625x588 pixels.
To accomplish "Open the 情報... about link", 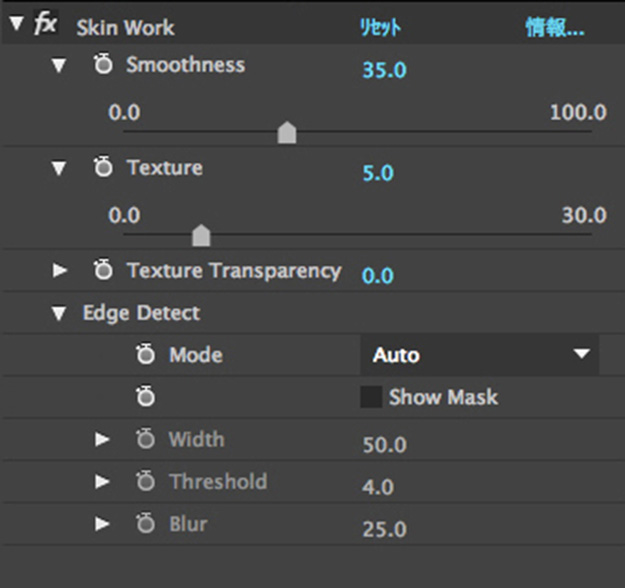I will 555,28.
